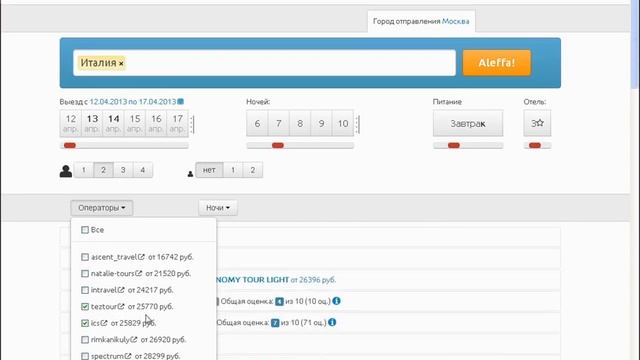Select departure date 13 апр.
The image size is (640, 360).
(x=92, y=123)
